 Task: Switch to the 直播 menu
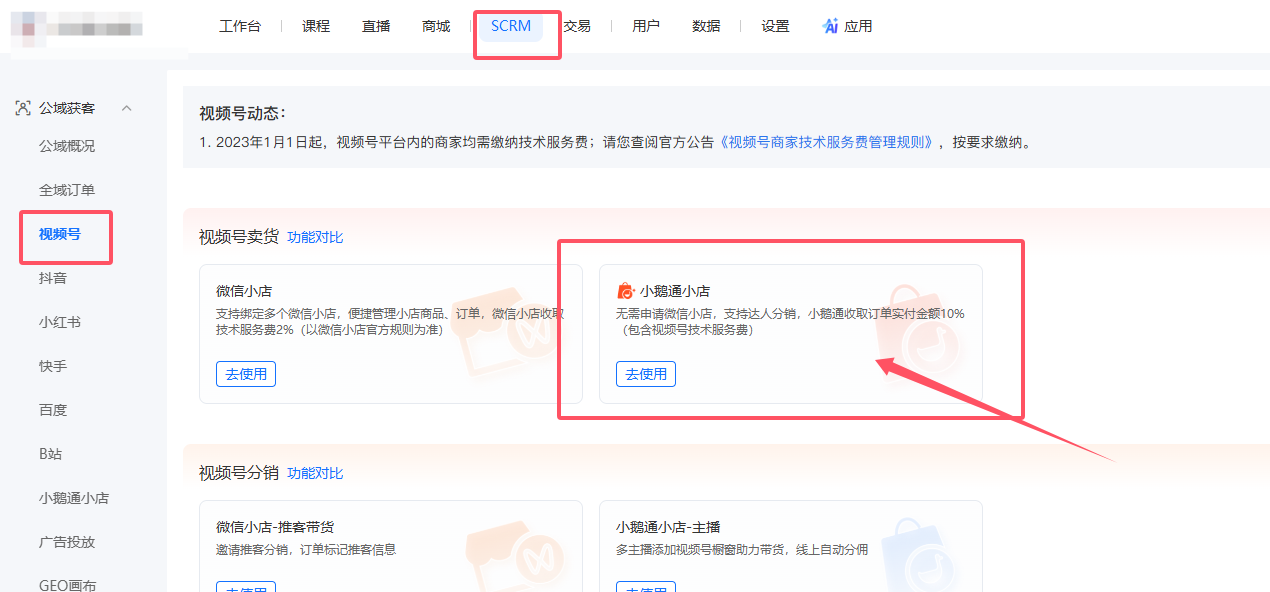coord(376,26)
